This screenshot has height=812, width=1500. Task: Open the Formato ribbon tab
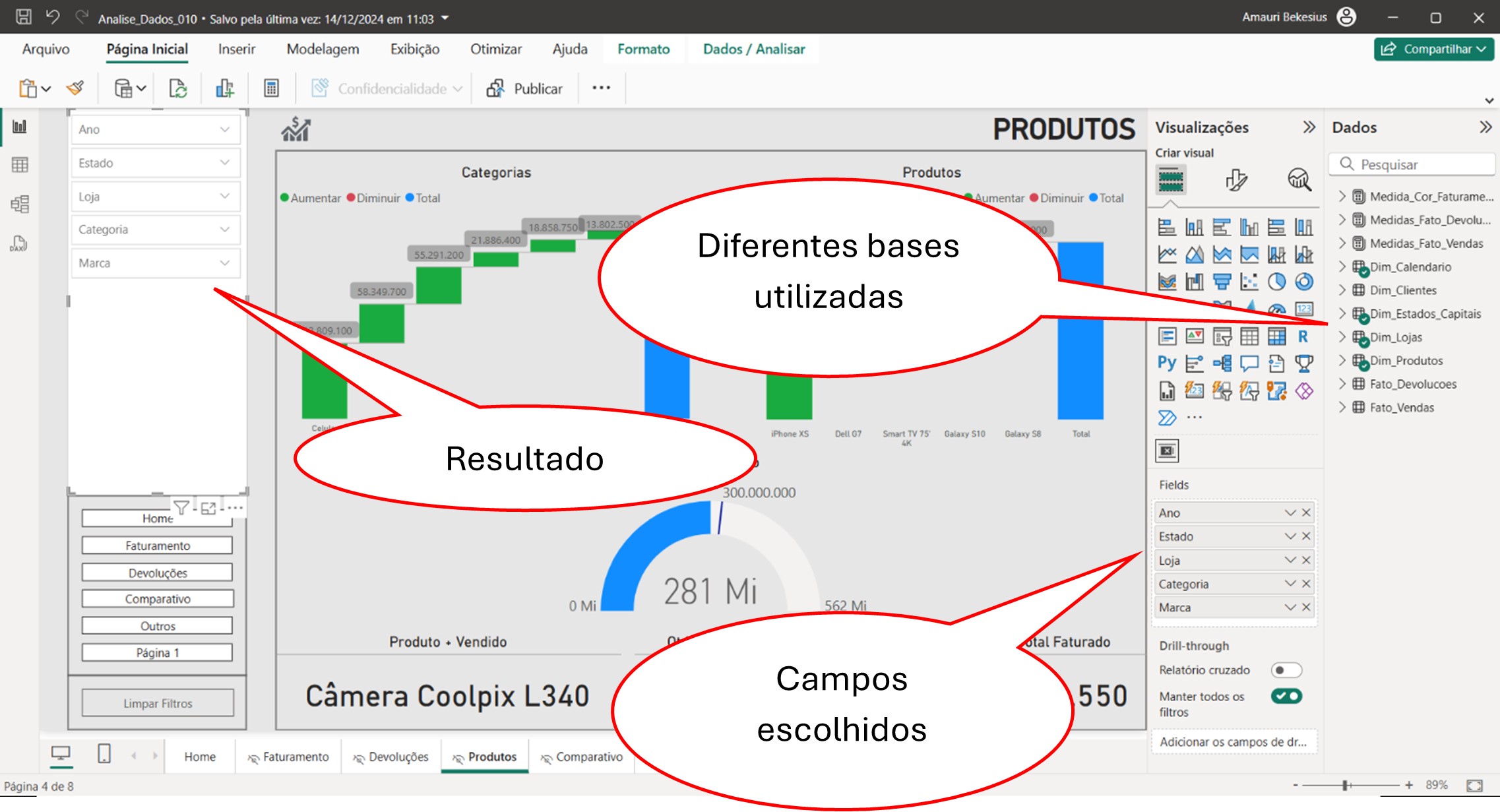click(x=643, y=49)
